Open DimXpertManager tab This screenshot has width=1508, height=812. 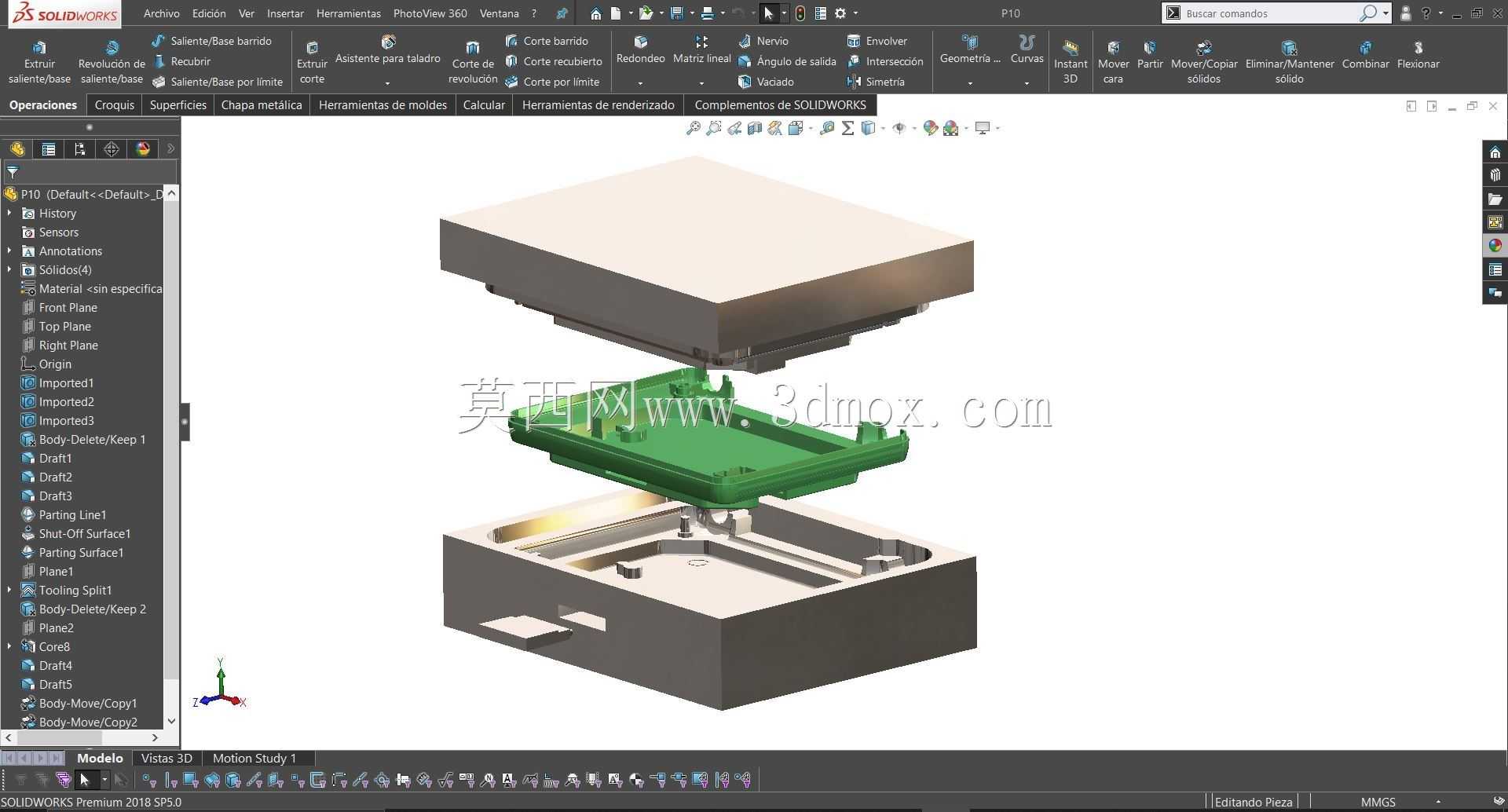(x=112, y=149)
